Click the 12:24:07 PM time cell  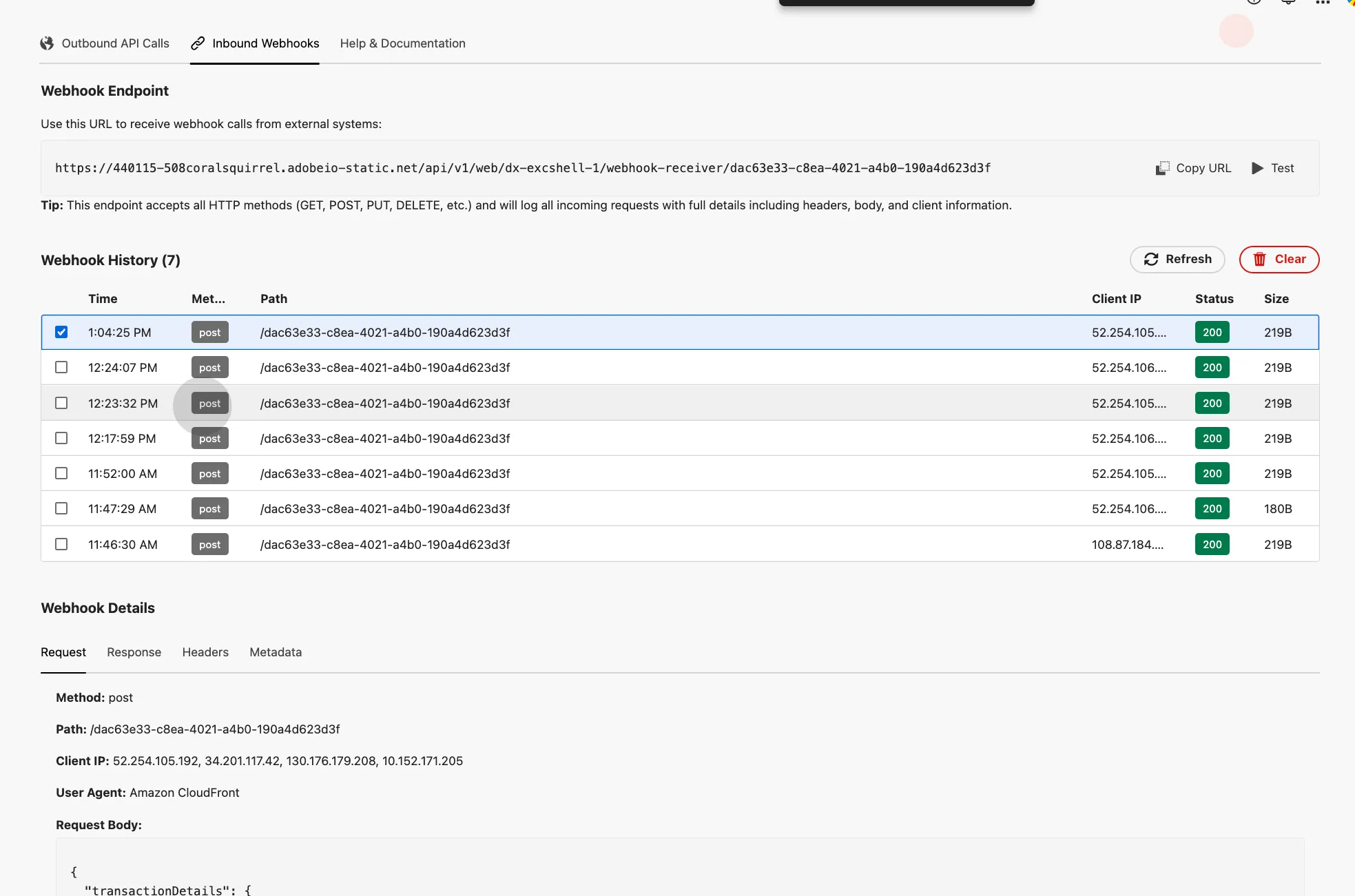tap(123, 368)
